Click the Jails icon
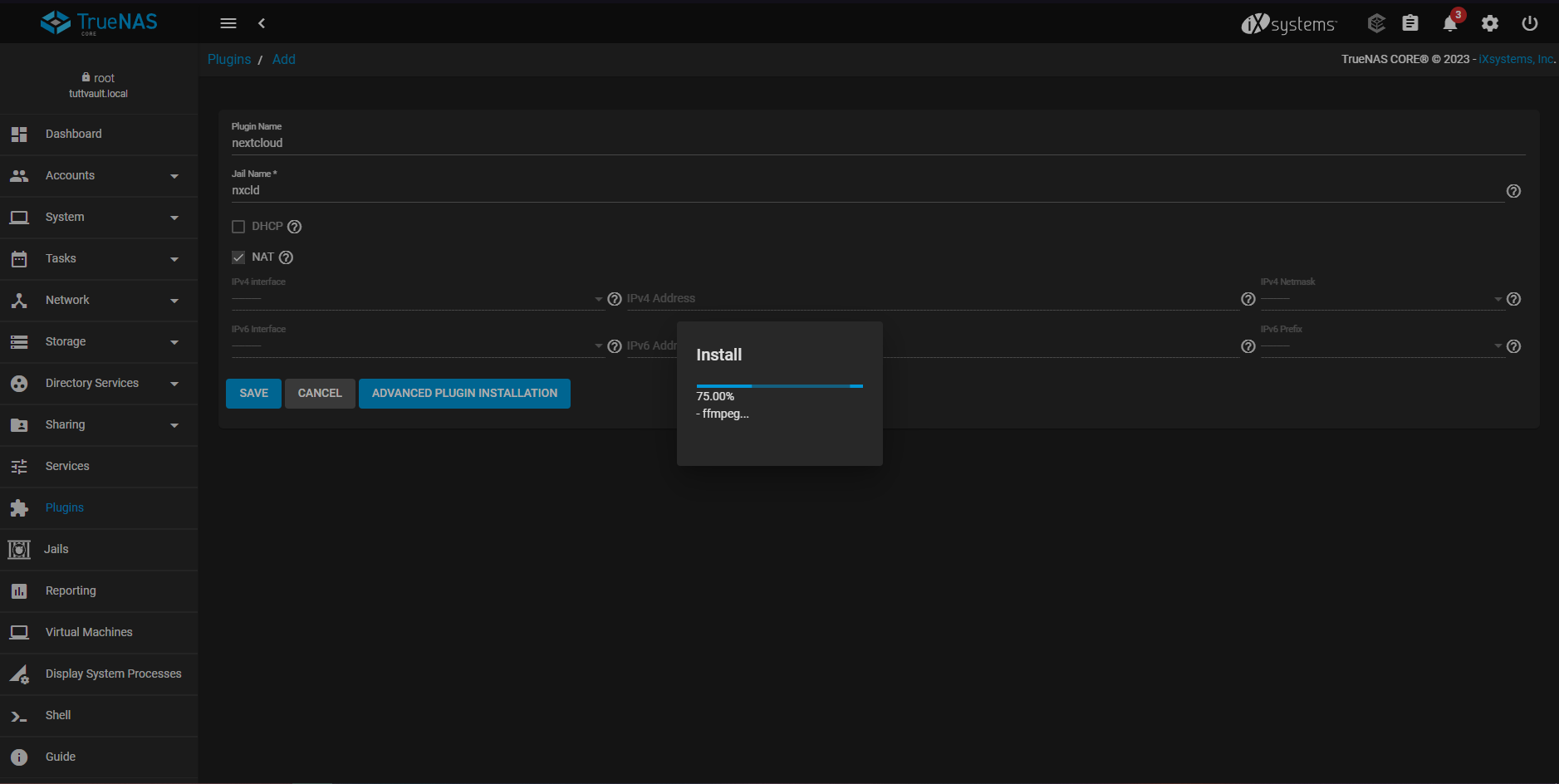1559x784 pixels. (19, 550)
